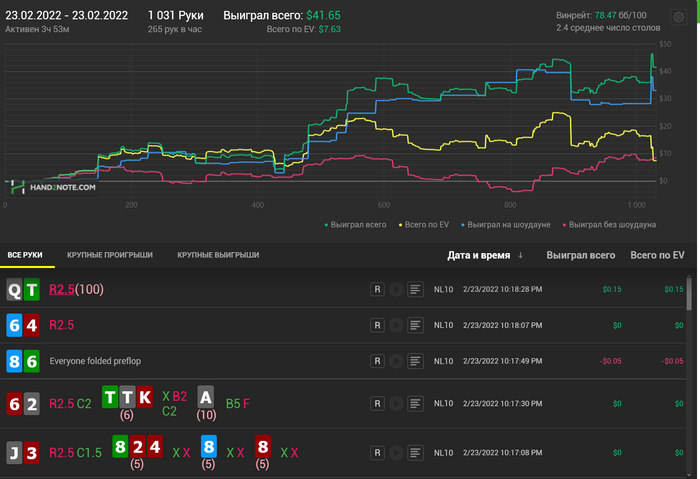Viewport: 700px width, 479px height.
Task: Open the graph settings gear icon
Action: pos(678,17)
